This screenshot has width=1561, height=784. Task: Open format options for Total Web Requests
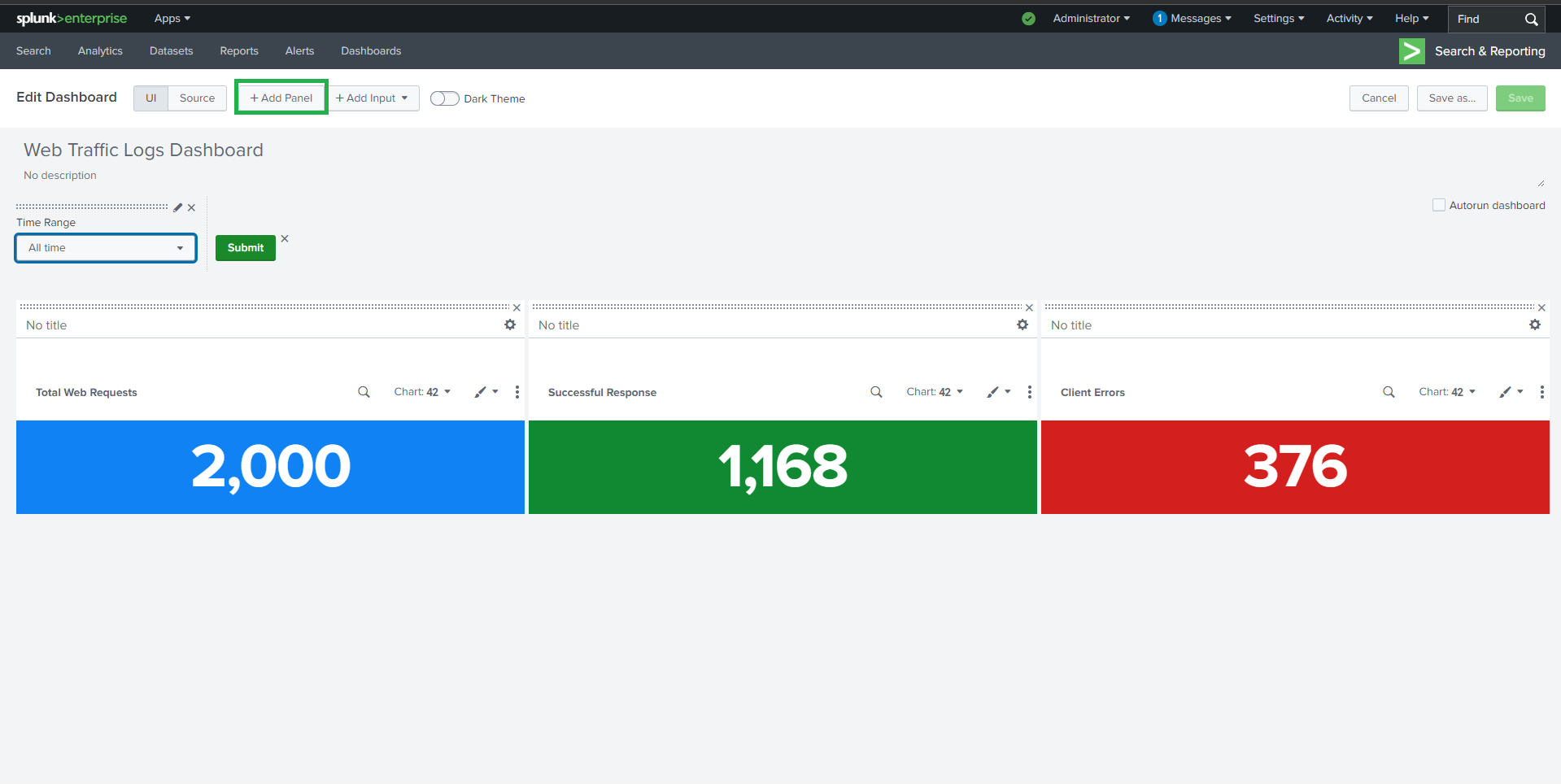(x=486, y=392)
